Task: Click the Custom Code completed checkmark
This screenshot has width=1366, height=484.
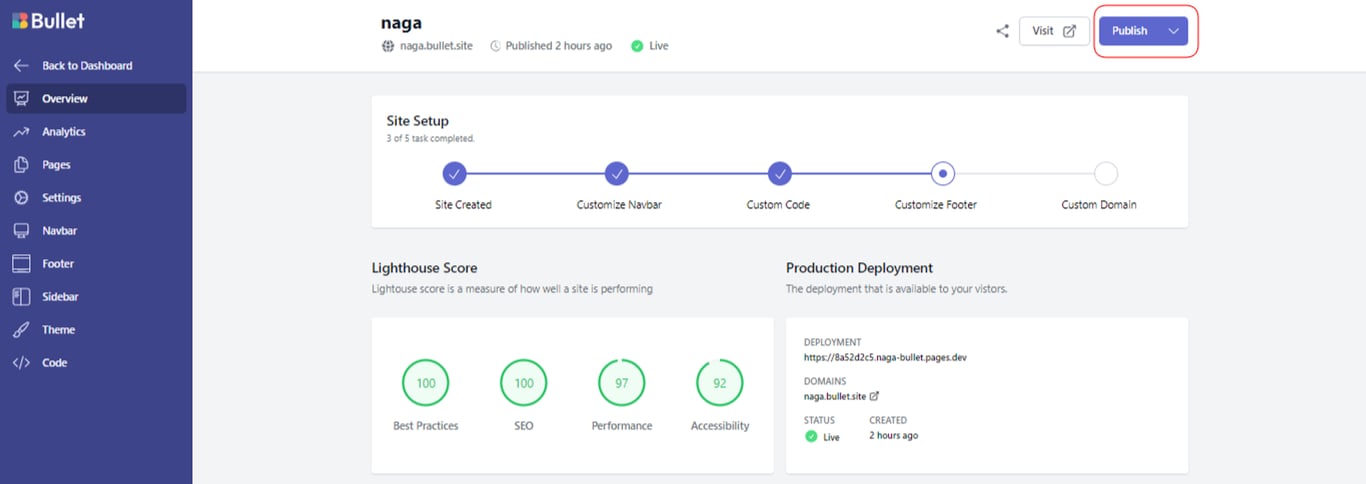Action: point(780,174)
